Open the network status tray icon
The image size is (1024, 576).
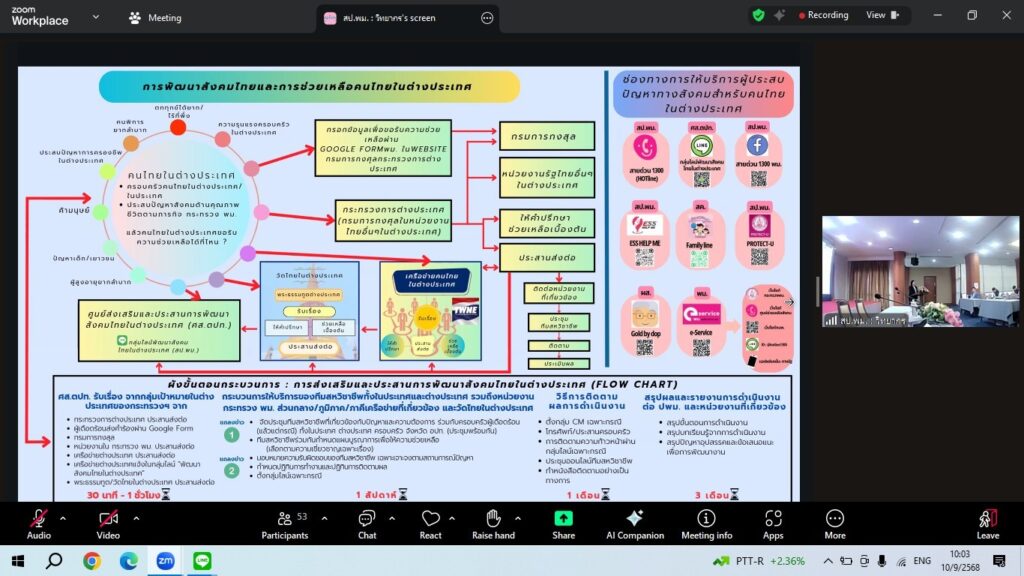[901, 560]
